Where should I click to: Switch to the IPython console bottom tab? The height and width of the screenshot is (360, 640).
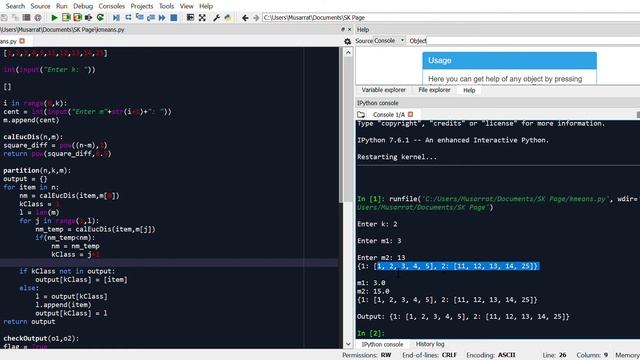(382, 344)
